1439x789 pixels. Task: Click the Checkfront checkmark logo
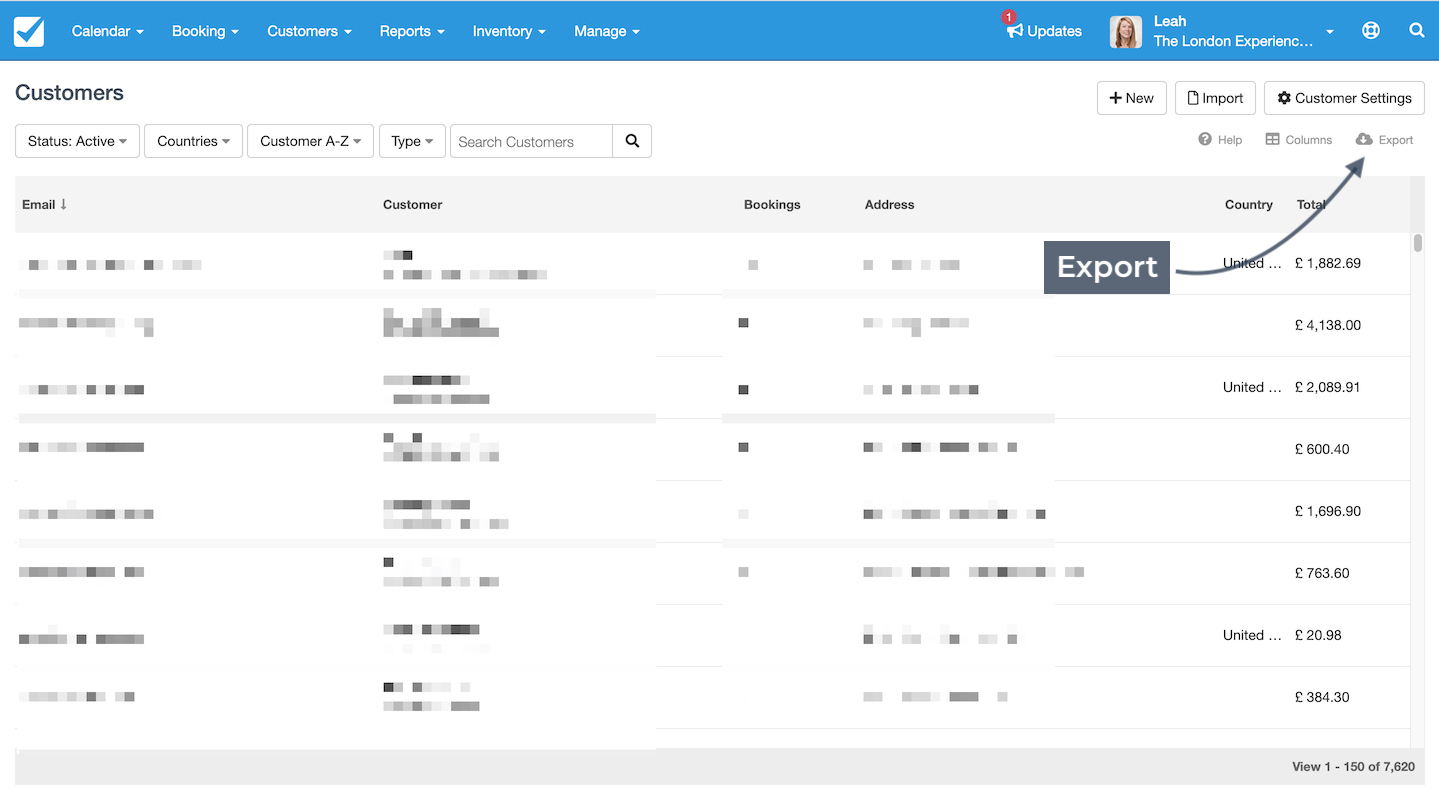(29, 31)
